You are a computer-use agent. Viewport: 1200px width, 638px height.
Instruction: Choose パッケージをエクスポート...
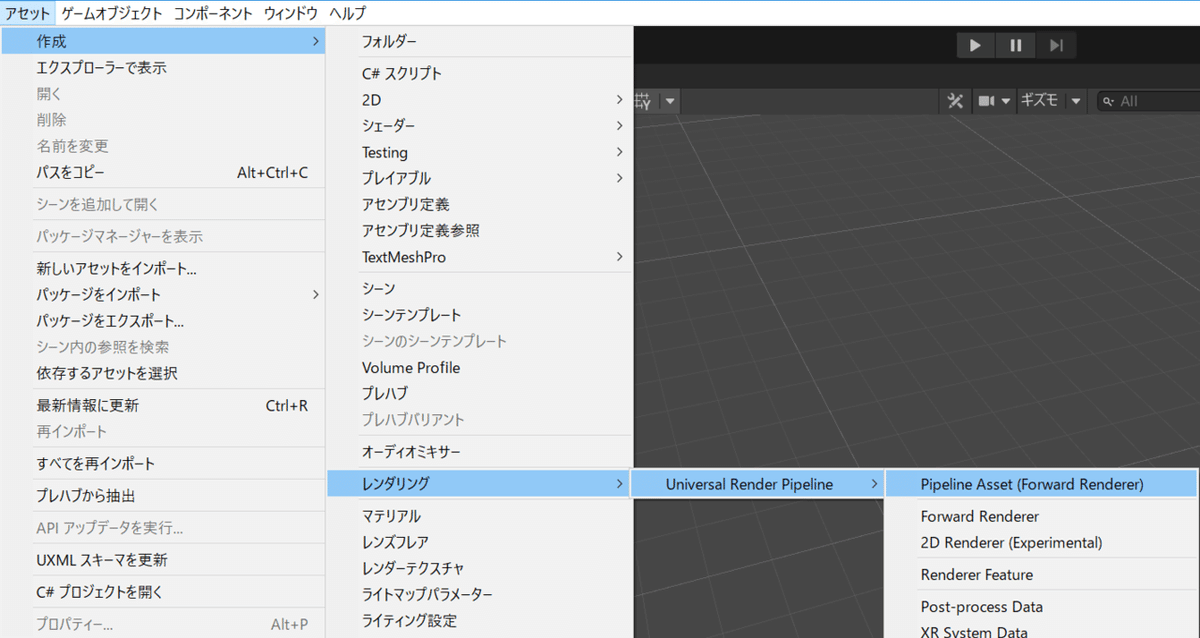coord(163,321)
